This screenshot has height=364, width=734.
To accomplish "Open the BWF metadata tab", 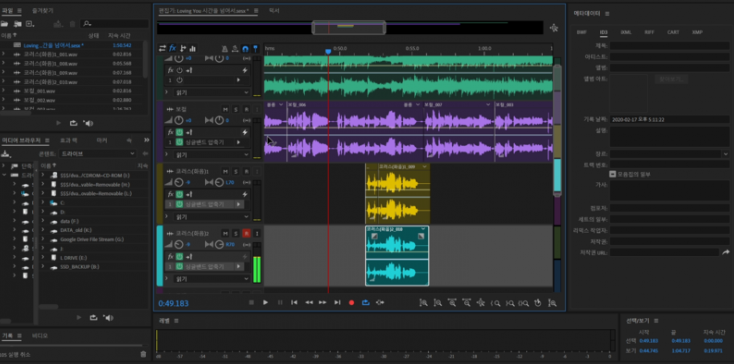I will [x=581, y=32].
